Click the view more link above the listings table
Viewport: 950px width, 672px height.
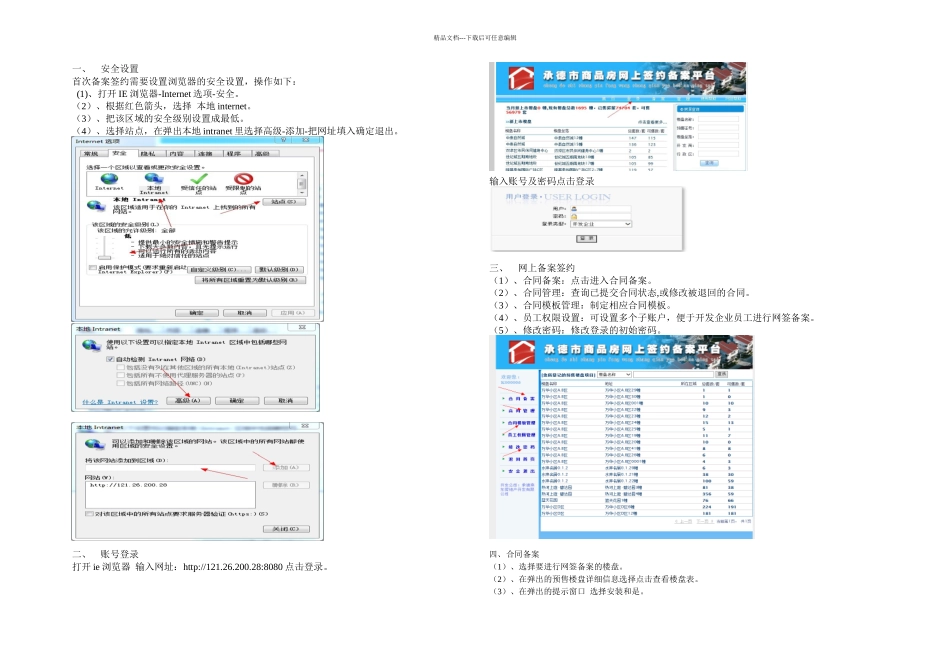click(x=652, y=122)
